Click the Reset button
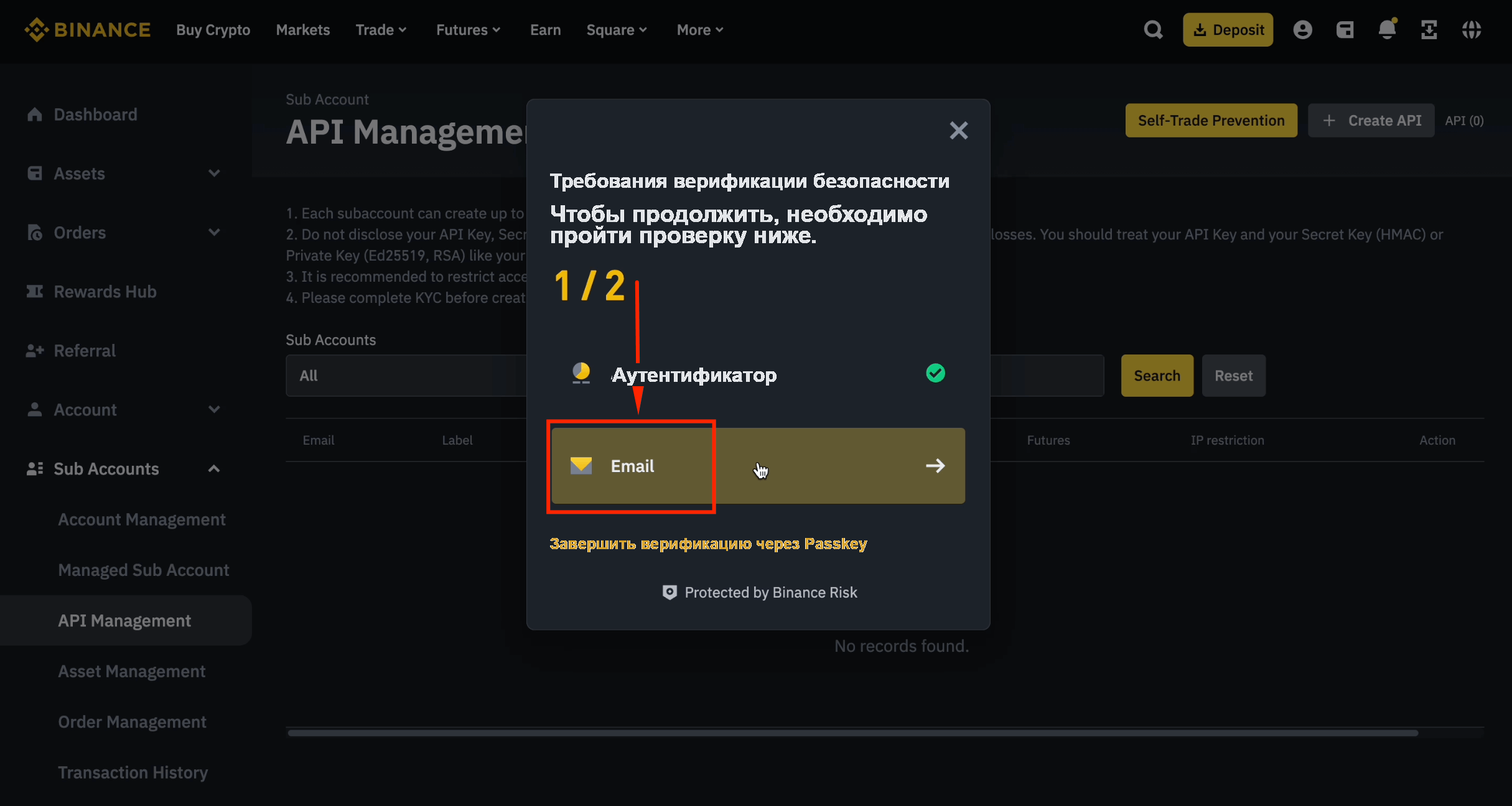Image resolution: width=1512 pixels, height=806 pixels. pyautogui.click(x=1234, y=376)
